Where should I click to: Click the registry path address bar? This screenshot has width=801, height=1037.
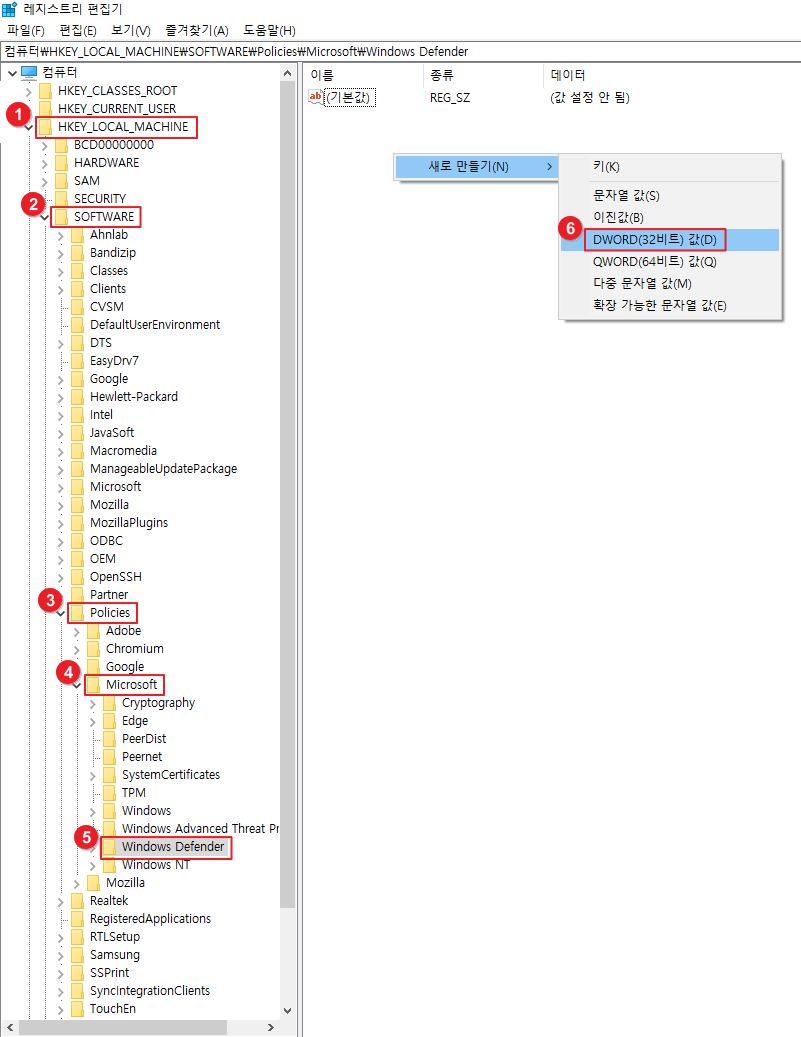(x=400, y=52)
